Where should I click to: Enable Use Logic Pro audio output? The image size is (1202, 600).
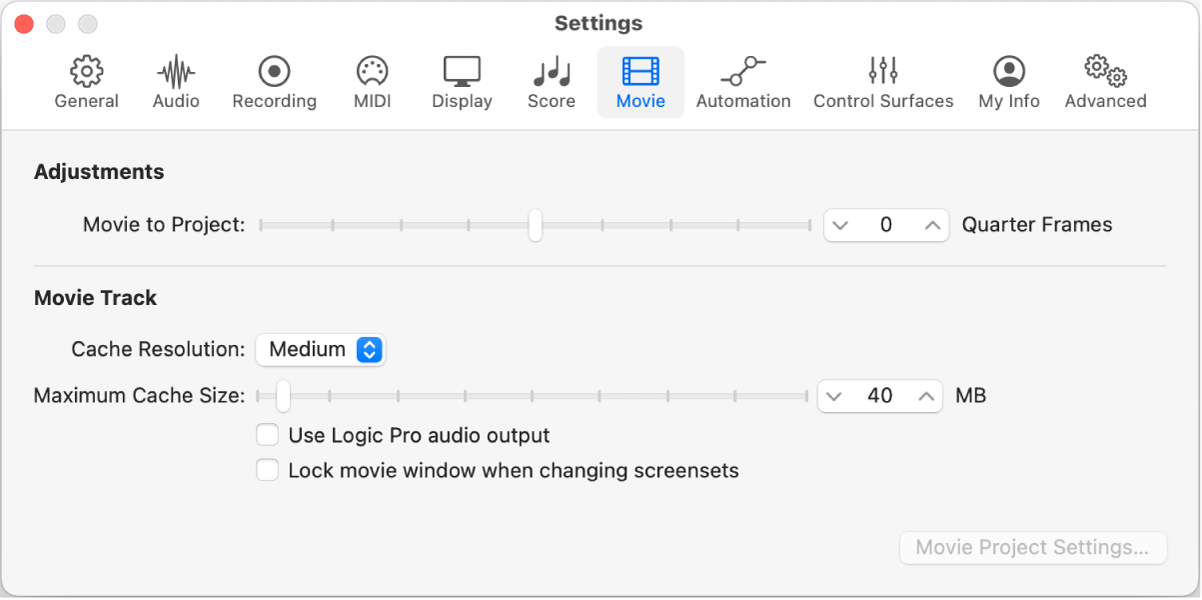click(267, 435)
